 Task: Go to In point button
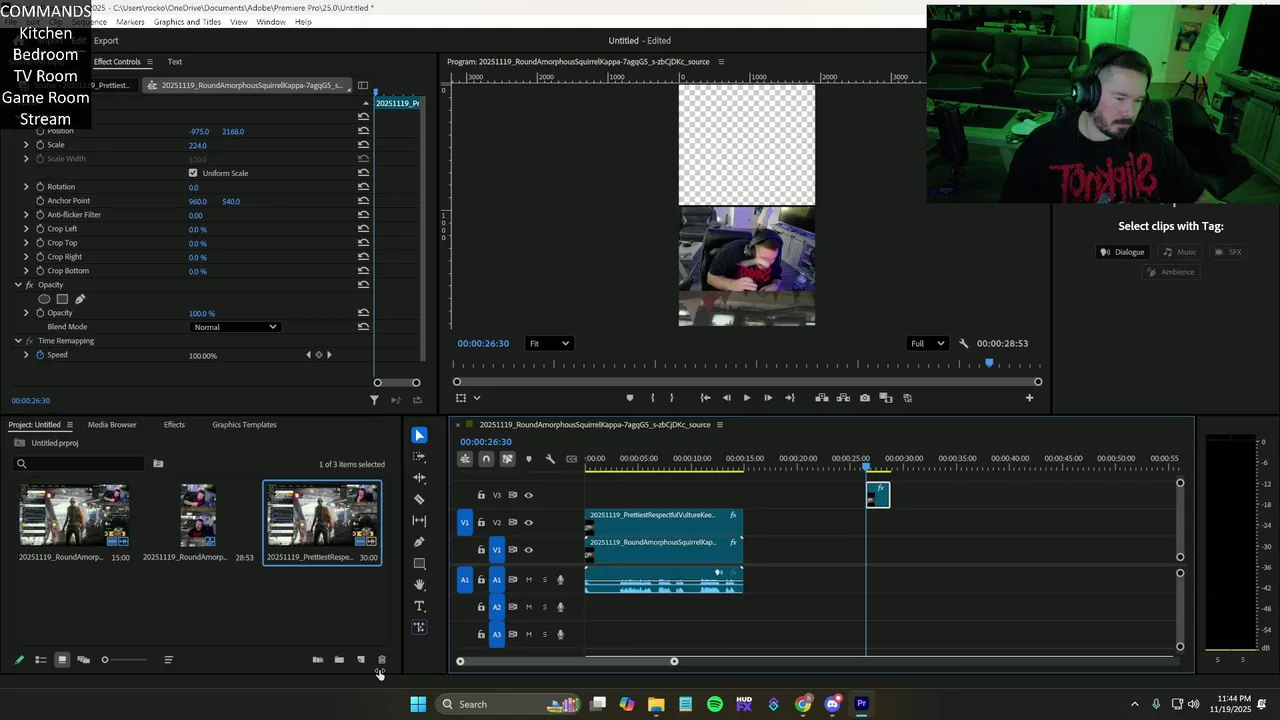[705, 398]
